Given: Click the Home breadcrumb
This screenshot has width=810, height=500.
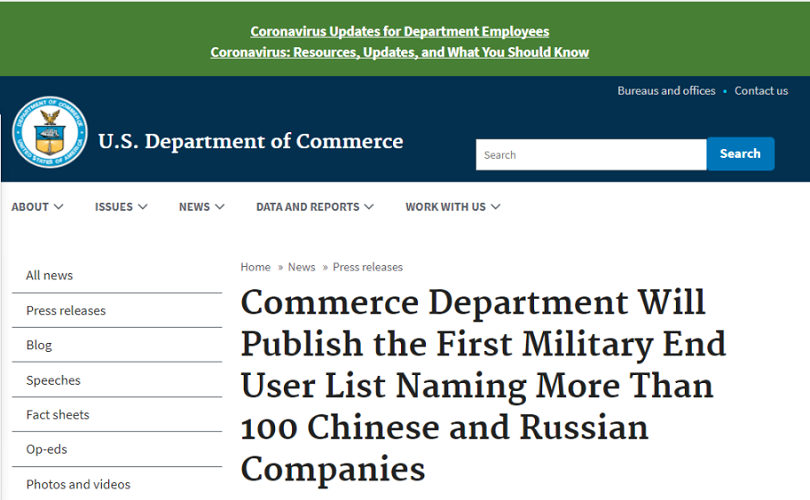Looking at the screenshot, I should pyautogui.click(x=255, y=267).
